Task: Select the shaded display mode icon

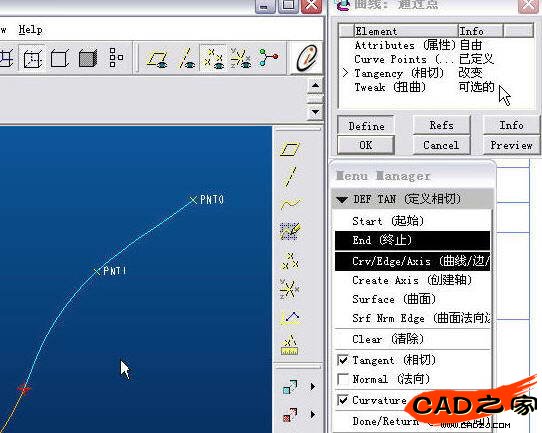Action: [88, 58]
